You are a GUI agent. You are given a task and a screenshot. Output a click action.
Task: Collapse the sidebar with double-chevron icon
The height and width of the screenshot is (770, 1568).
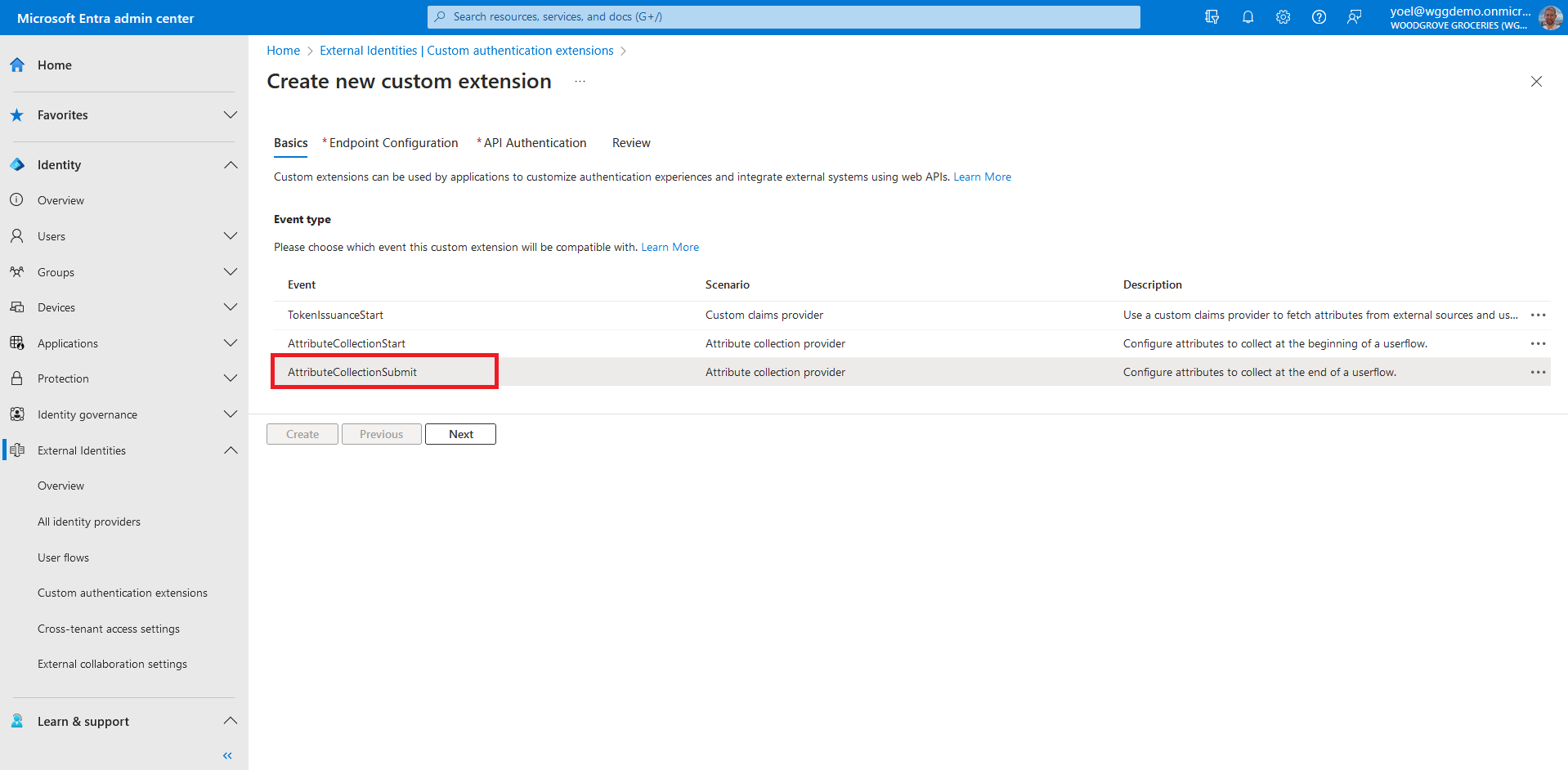coord(227,755)
